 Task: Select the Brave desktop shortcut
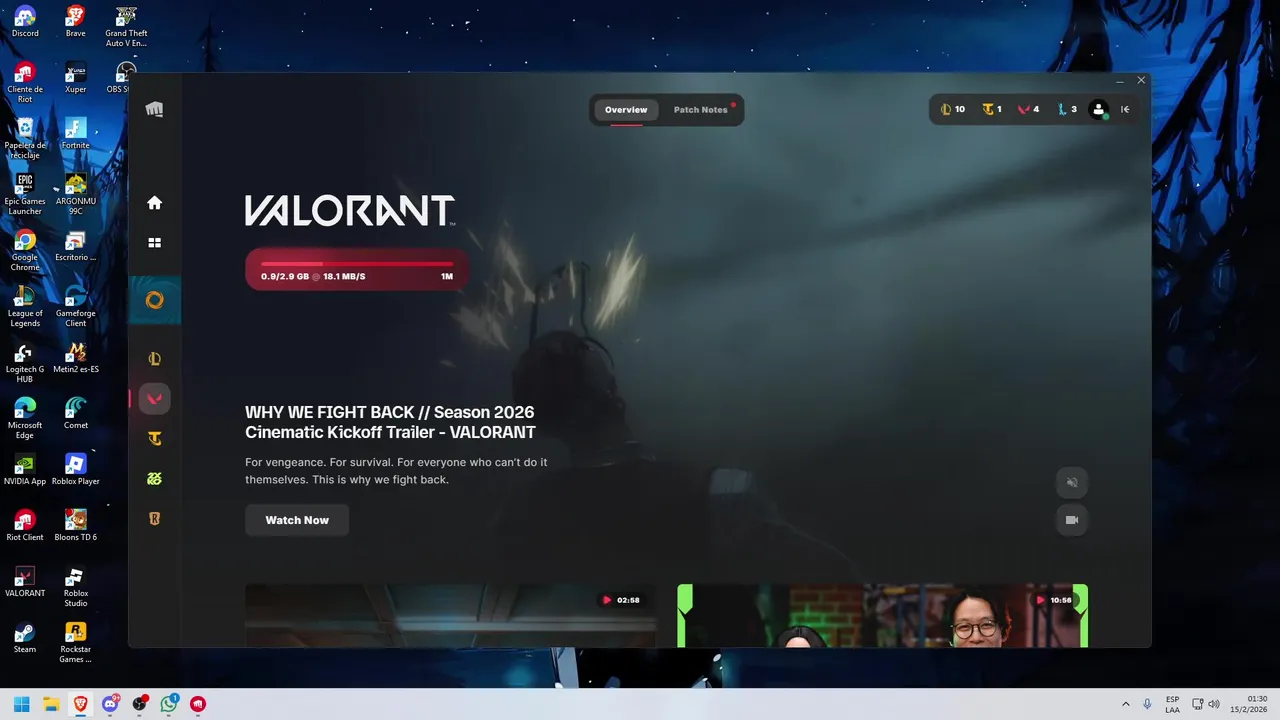(x=76, y=22)
